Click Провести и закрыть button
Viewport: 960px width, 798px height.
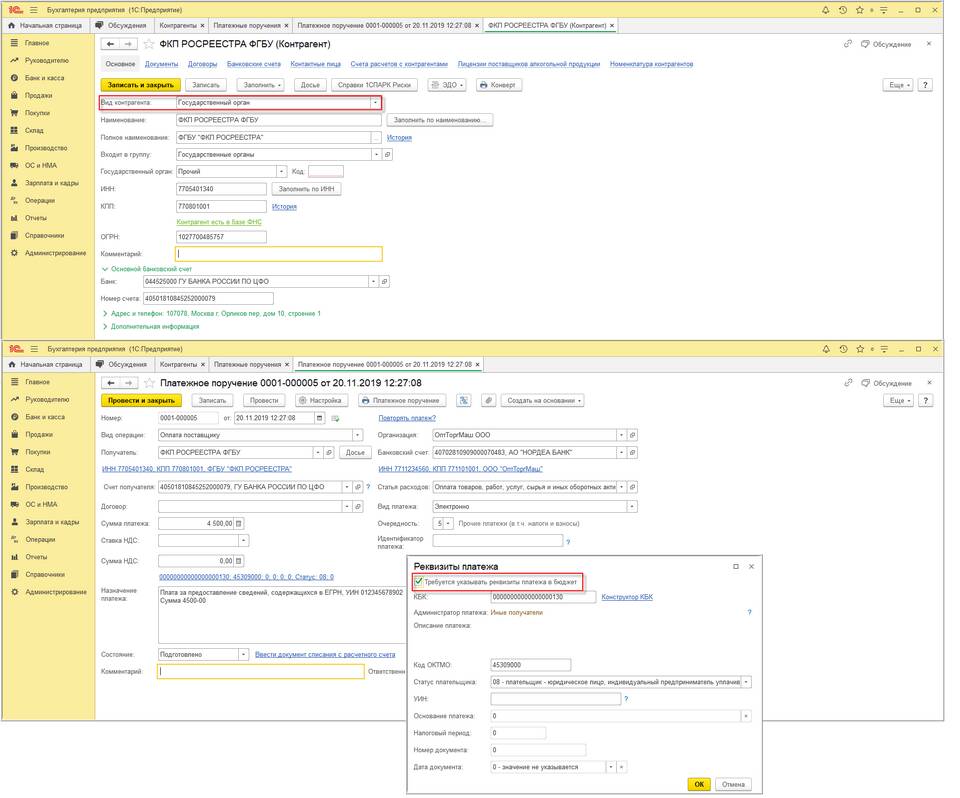pyautogui.click(x=141, y=401)
